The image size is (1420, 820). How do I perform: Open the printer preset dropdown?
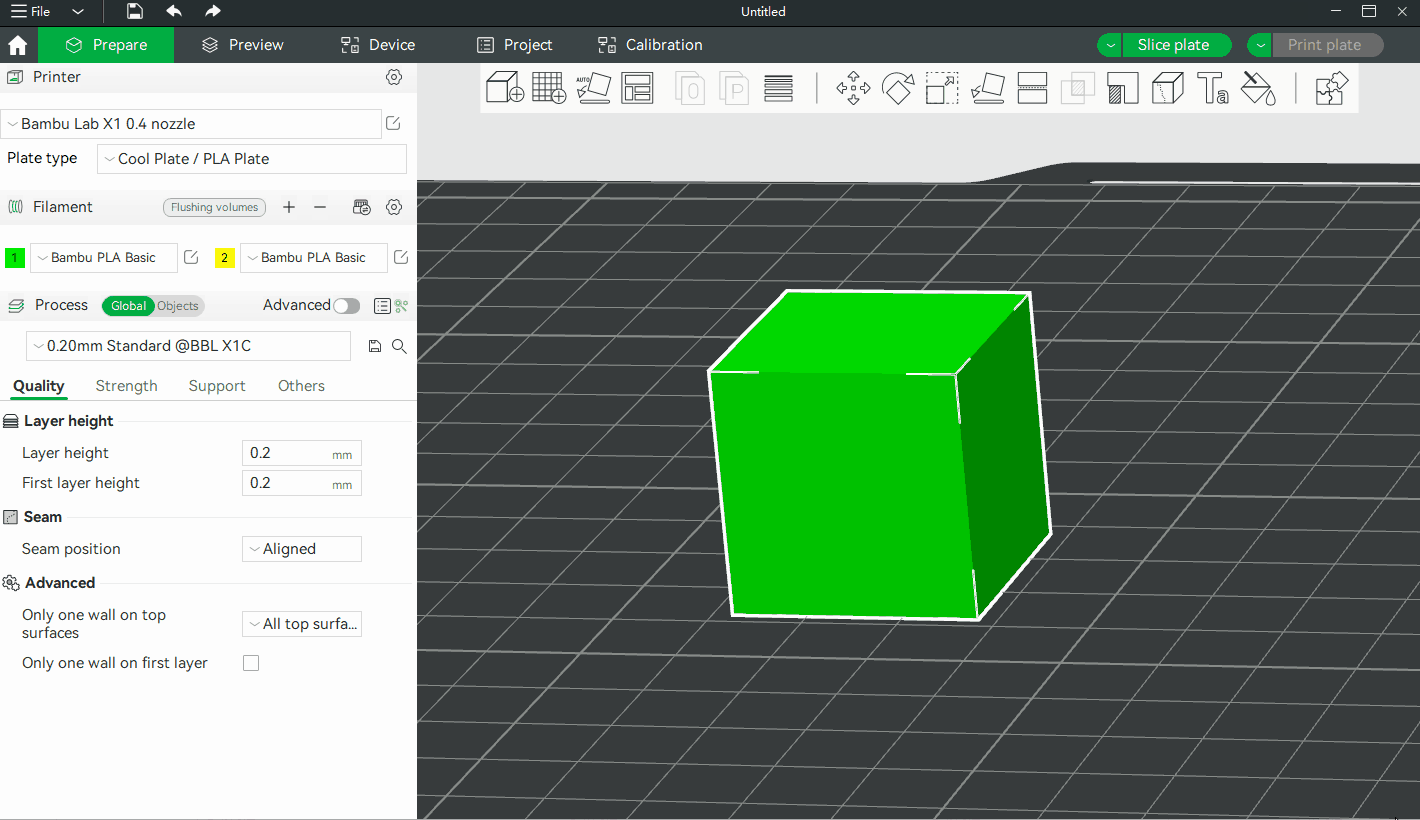click(191, 124)
